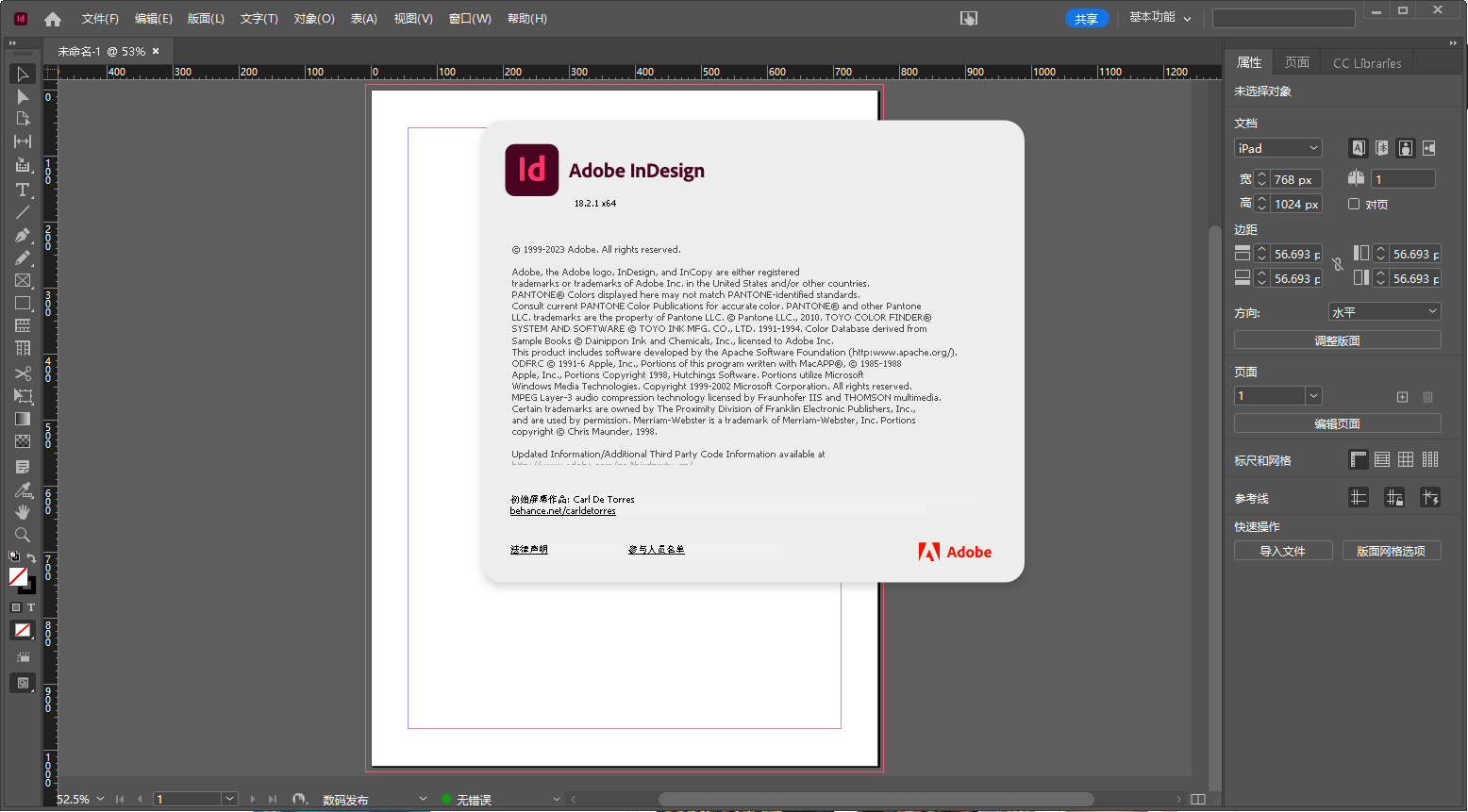Select the Rectangle Frame tool
The height and width of the screenshot is (812, 1468).
pos(23,280)
